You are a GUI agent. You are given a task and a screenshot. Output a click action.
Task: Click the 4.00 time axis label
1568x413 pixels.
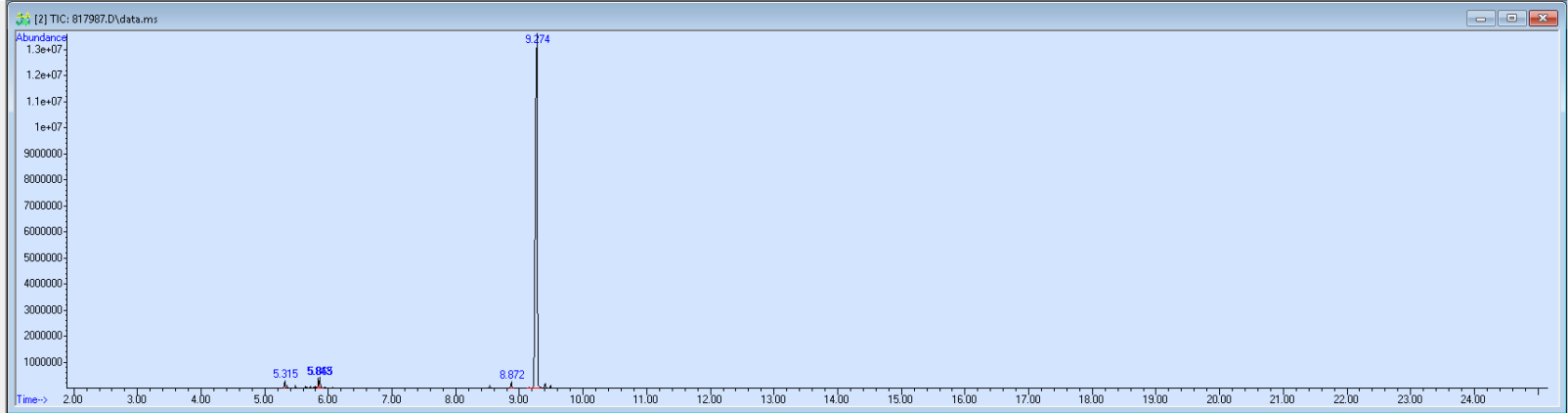tap(200, 399)
